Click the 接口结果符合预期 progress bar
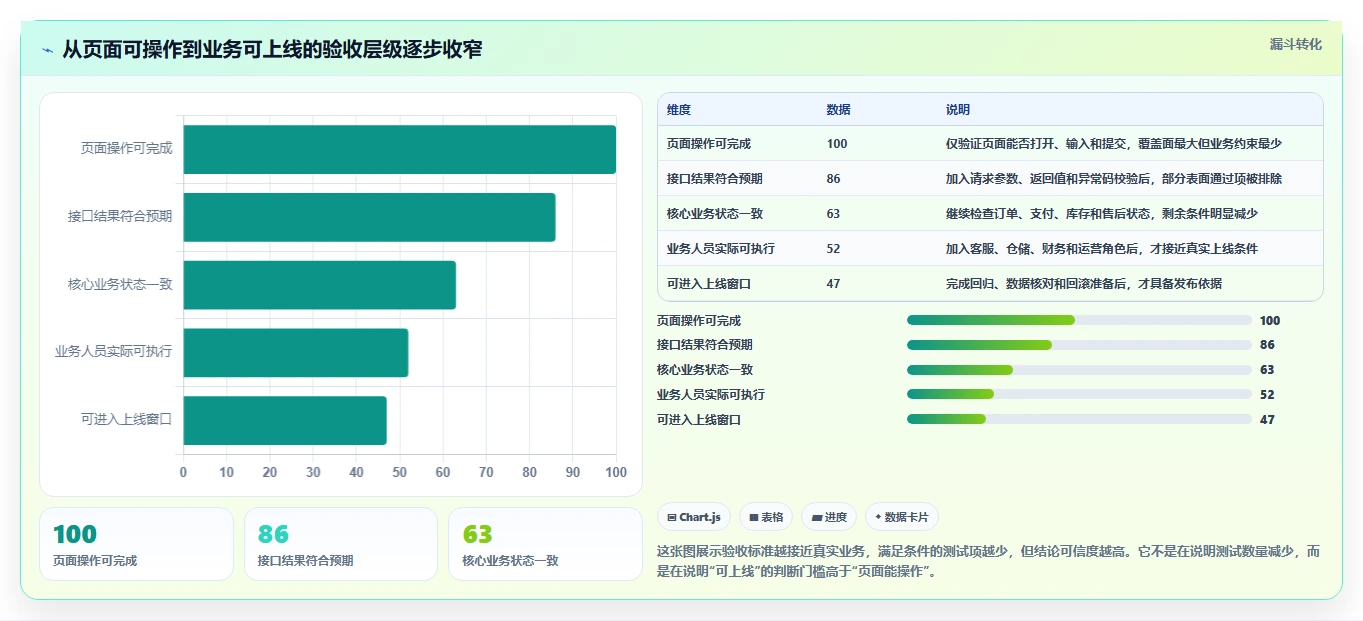Screen dimensions: 1363x621 pos(1079,345)
